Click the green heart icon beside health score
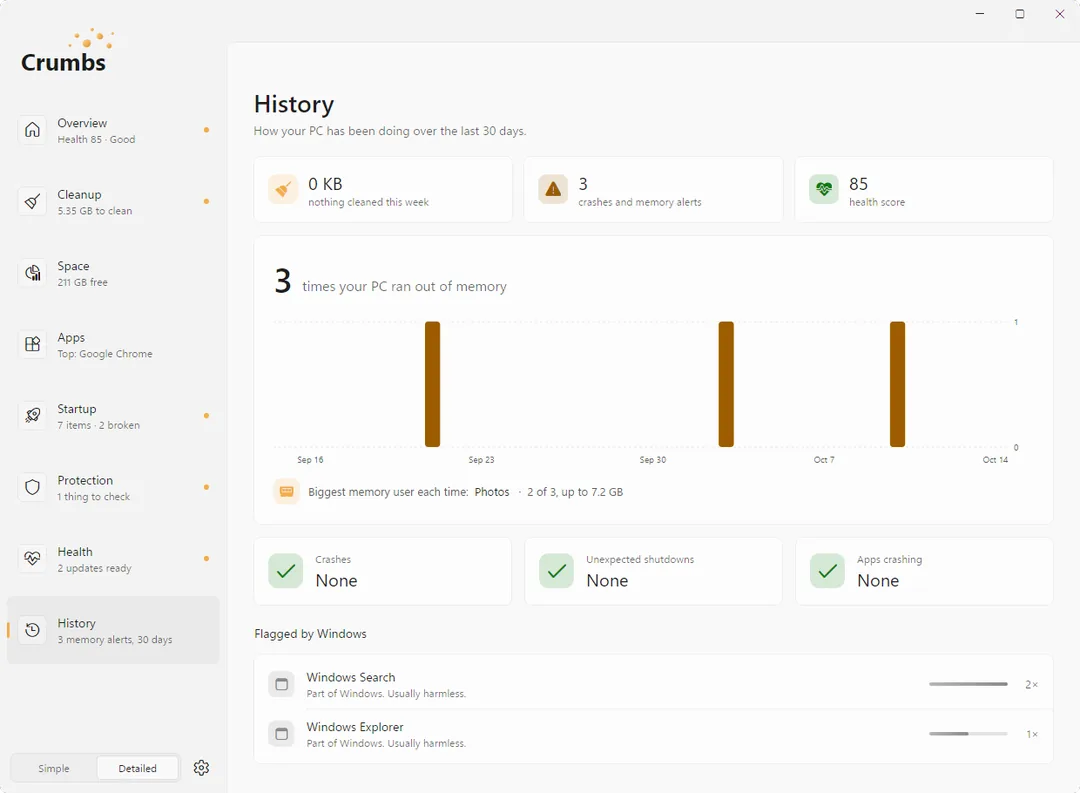This screenshot has width=1080, height=793. click(824, 189)
